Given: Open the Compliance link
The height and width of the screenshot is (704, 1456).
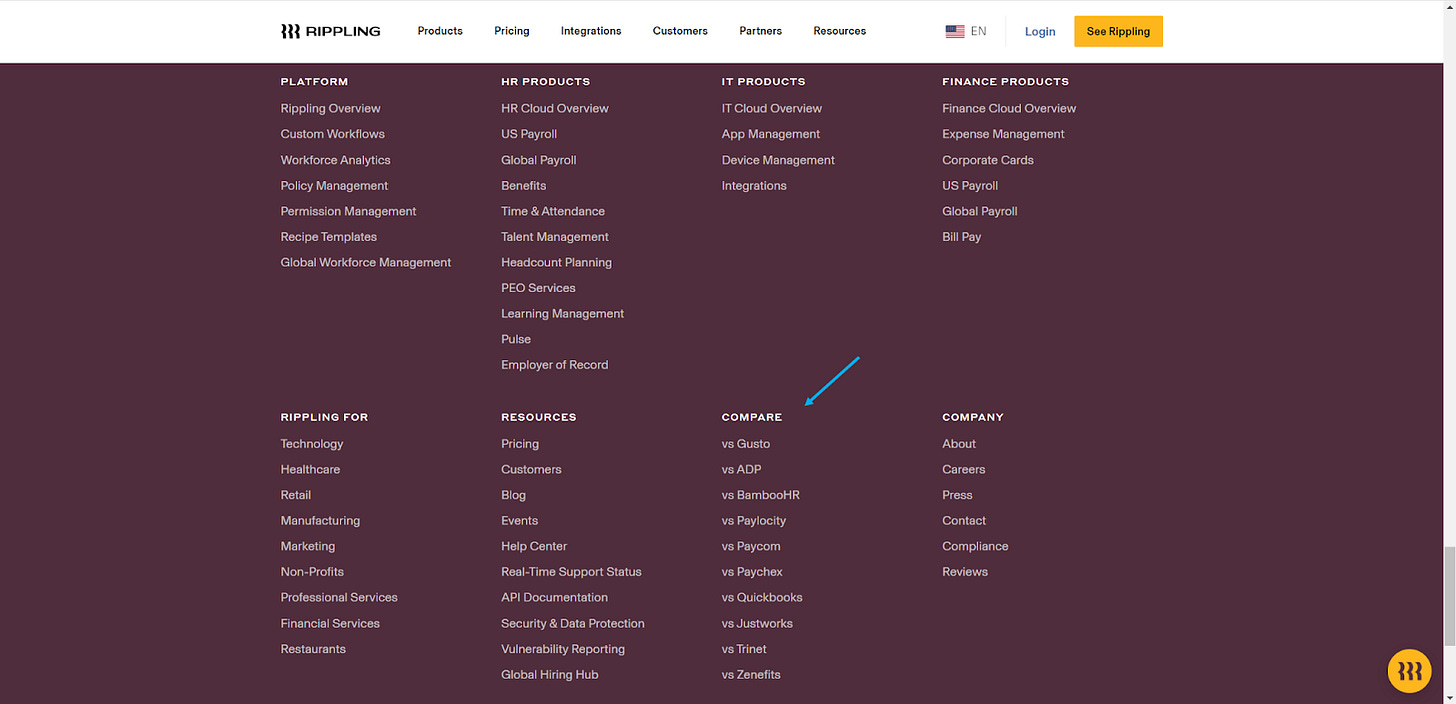Looking at the screenshot, I should tap(975, 546).
